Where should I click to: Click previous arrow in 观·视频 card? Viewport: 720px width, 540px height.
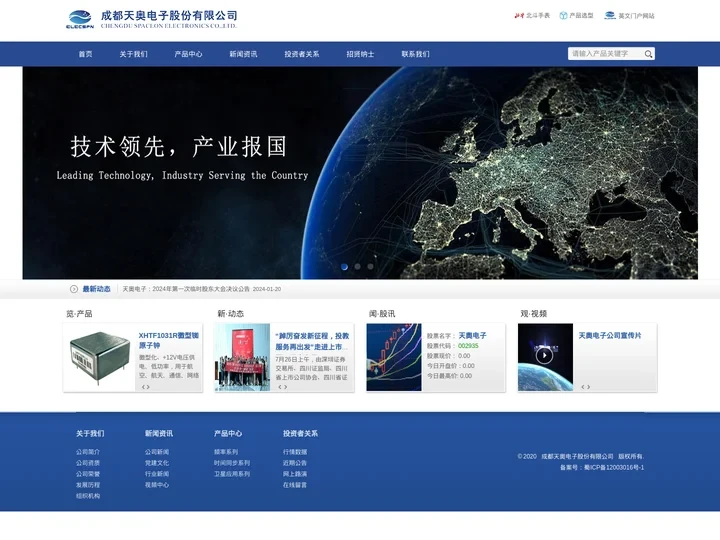coord(583,387)
